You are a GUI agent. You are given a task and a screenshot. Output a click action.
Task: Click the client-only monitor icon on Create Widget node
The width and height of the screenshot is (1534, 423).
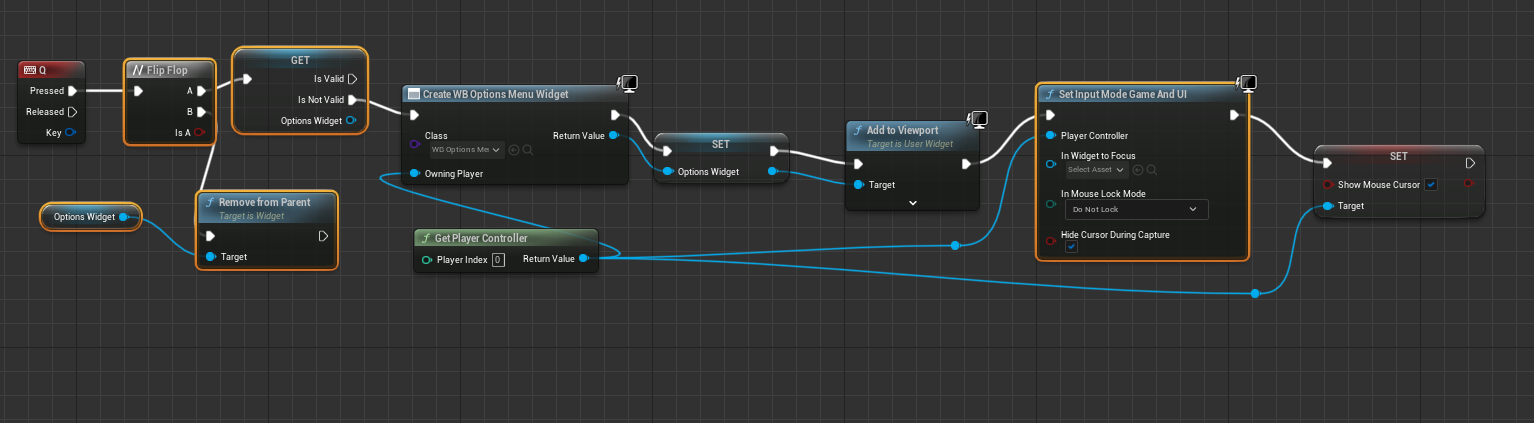click(629, 83)
